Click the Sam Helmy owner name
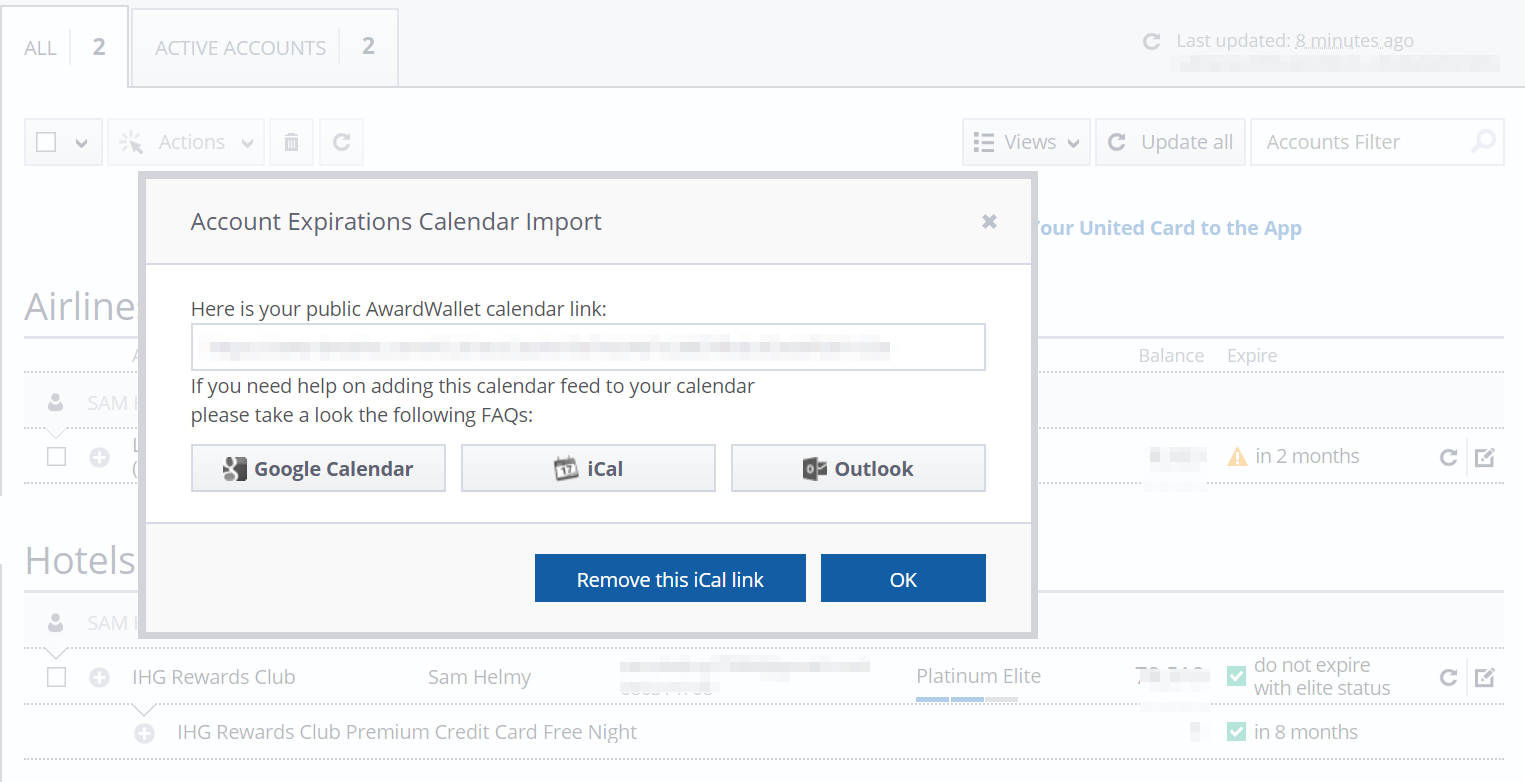 pos(479,677)
